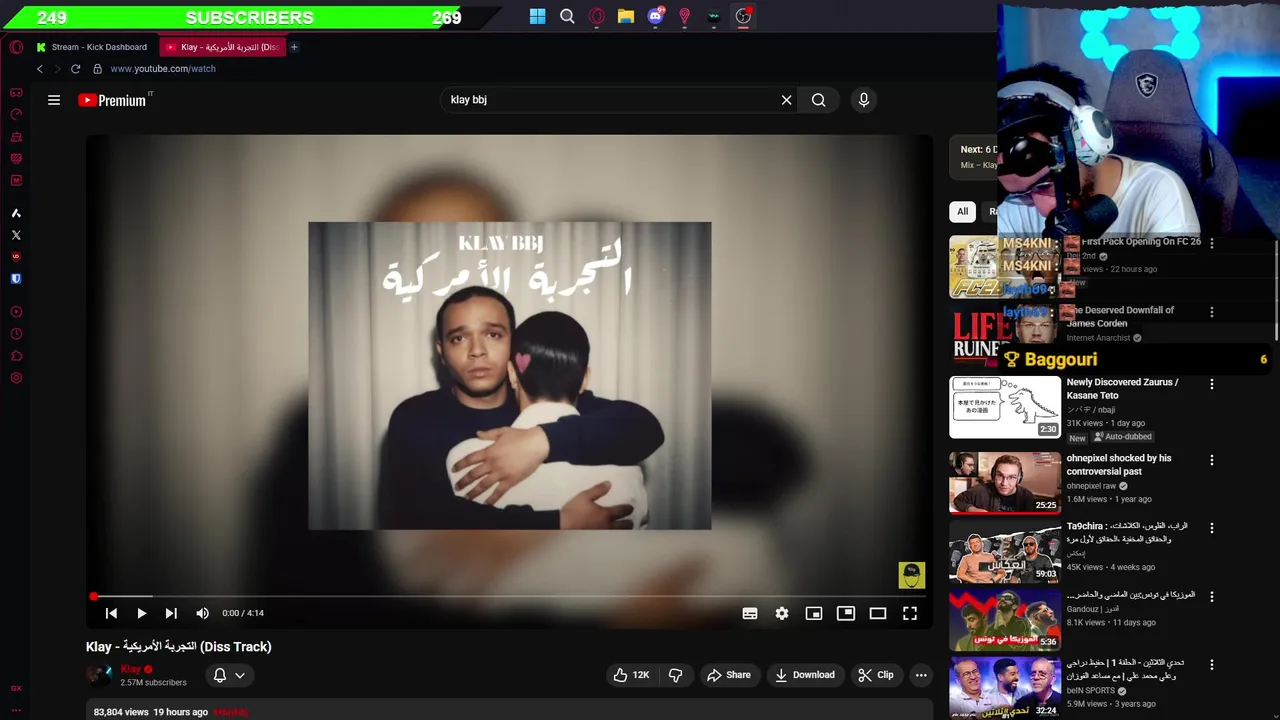Open player settings gear
The width and height of the screenshot is (1280, 720).
(782, 613)
